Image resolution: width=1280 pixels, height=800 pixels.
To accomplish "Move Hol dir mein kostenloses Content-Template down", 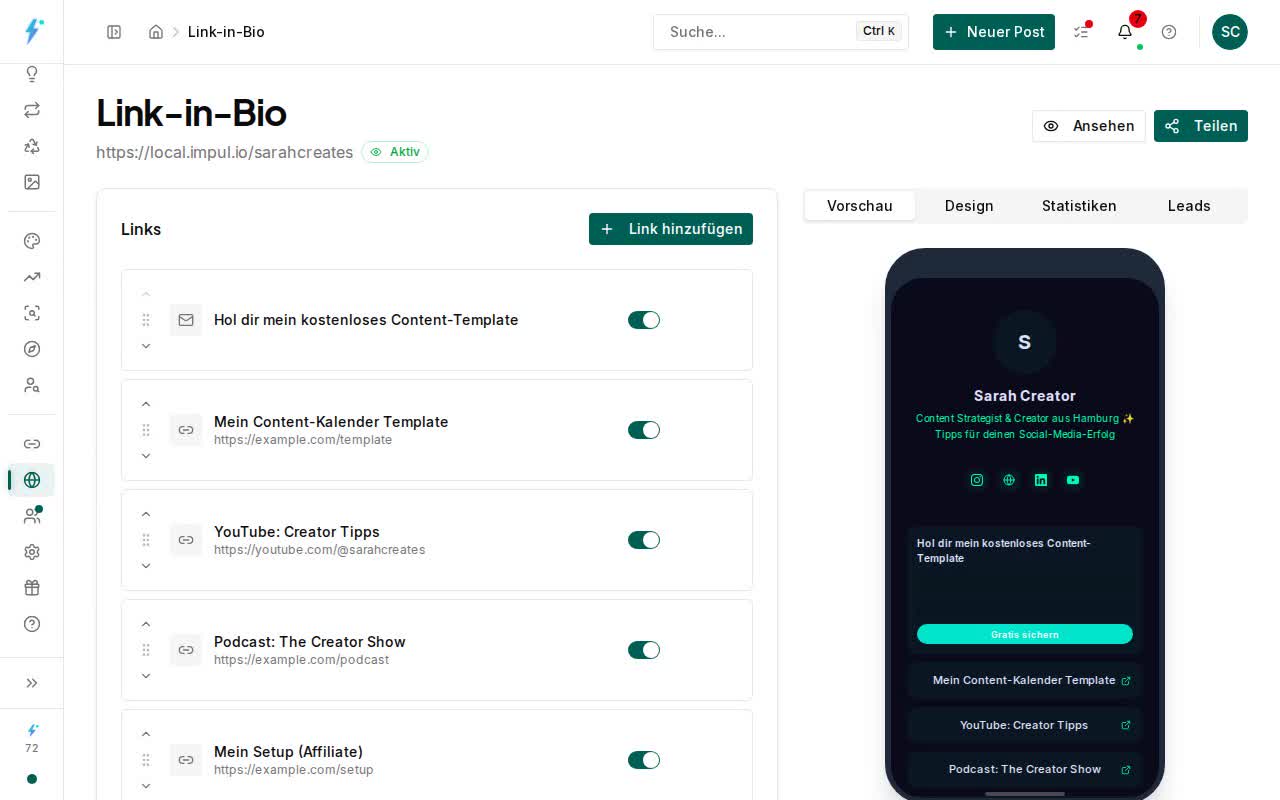I will (146, 346).
